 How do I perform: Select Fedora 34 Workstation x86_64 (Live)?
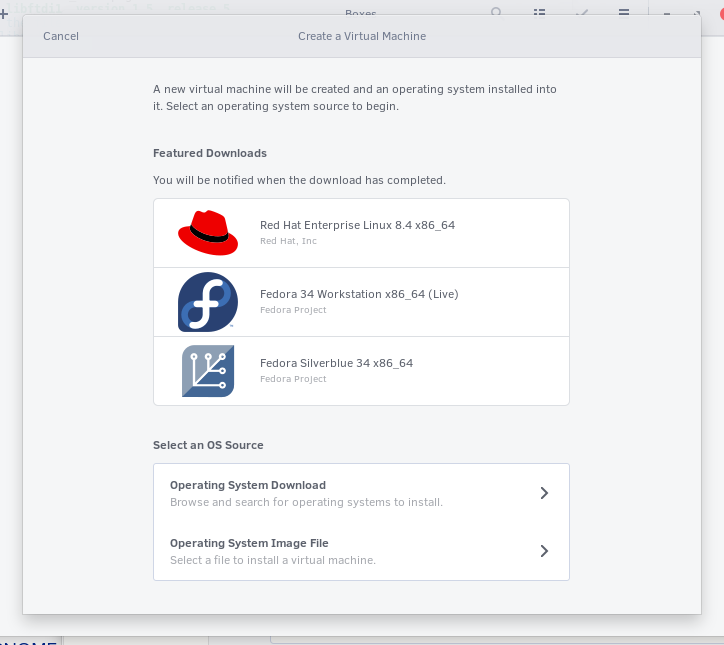click(361, 302)
